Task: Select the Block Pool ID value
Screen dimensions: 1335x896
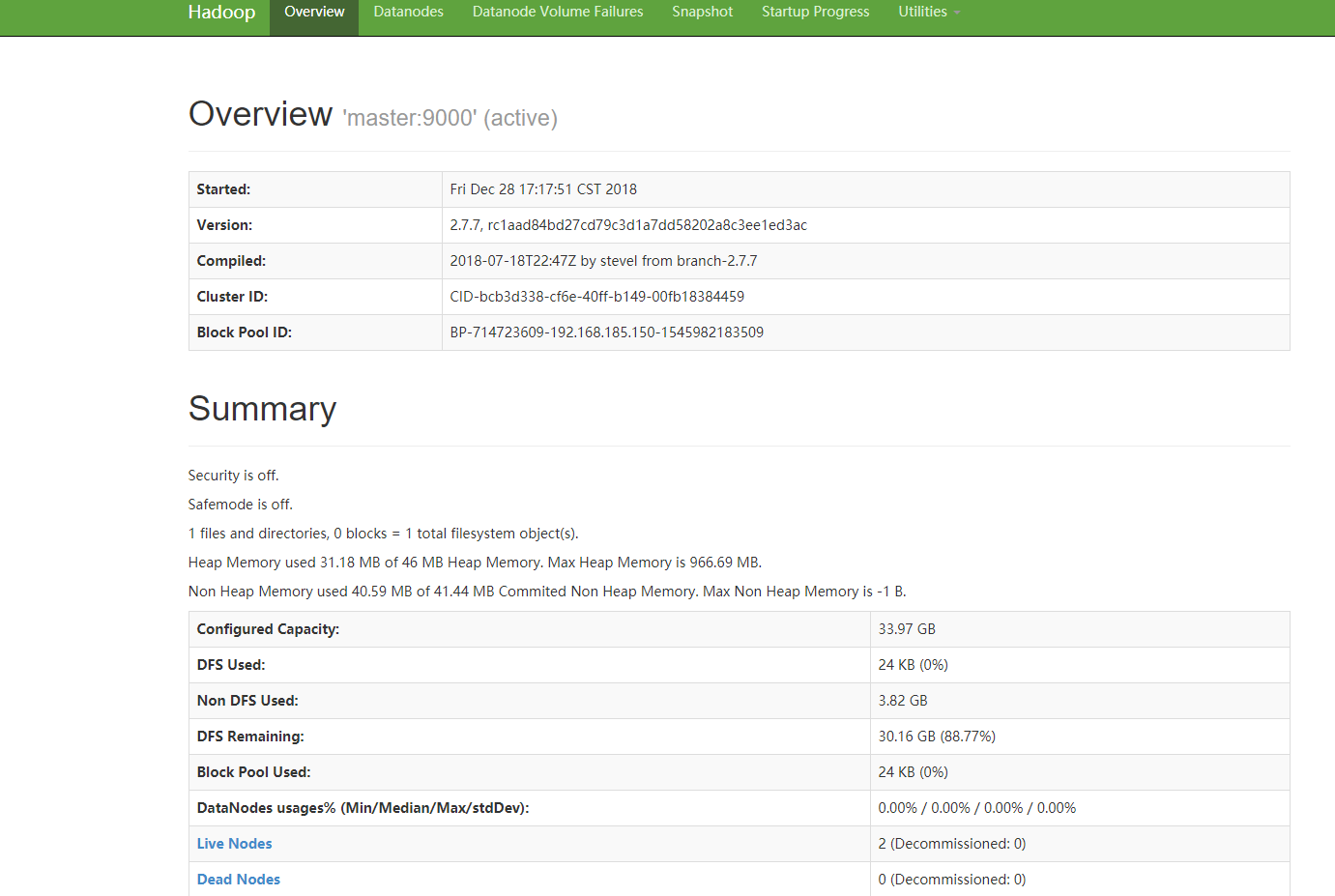Action: pyautogui.click(x=607, y=332)
